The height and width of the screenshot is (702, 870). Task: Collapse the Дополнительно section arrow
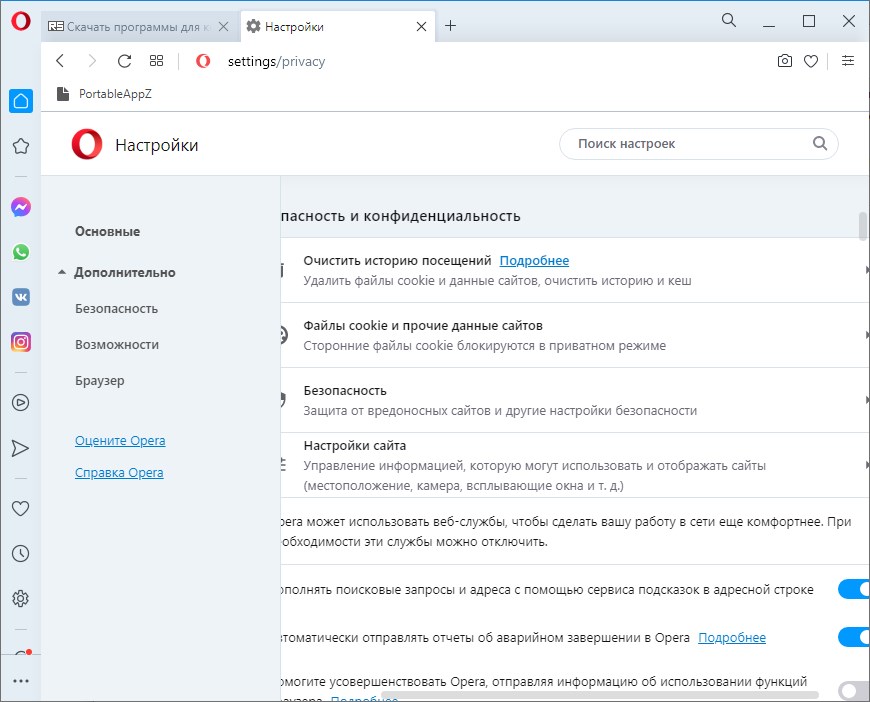(62, 272)
